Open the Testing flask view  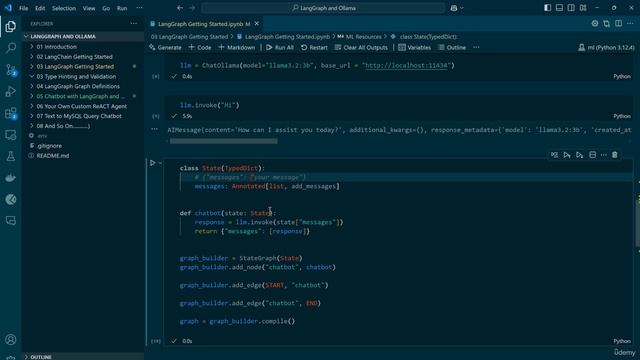pyautogui.click(x=11, y=156)
